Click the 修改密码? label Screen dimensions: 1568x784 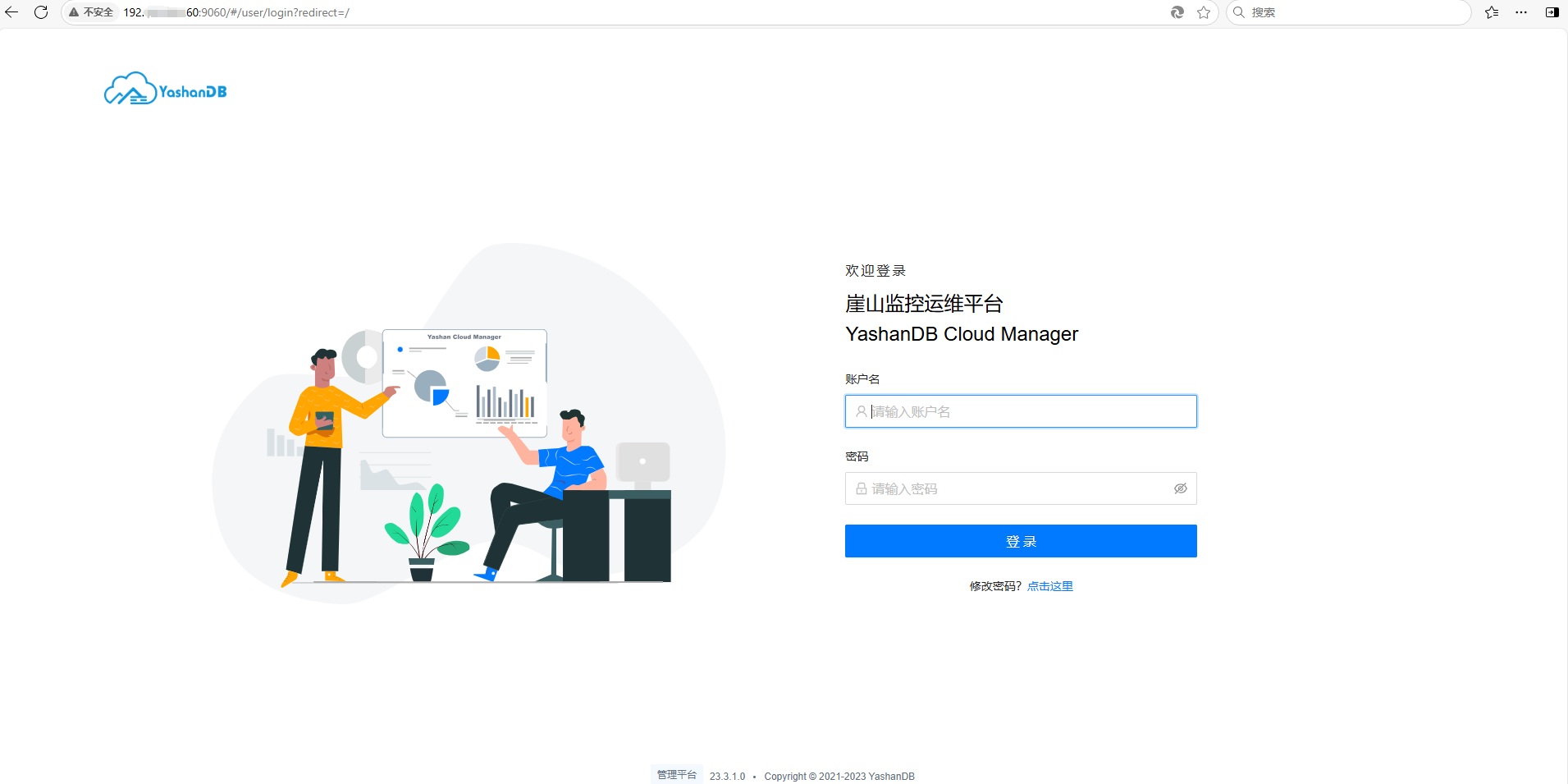tap(995, 586)
